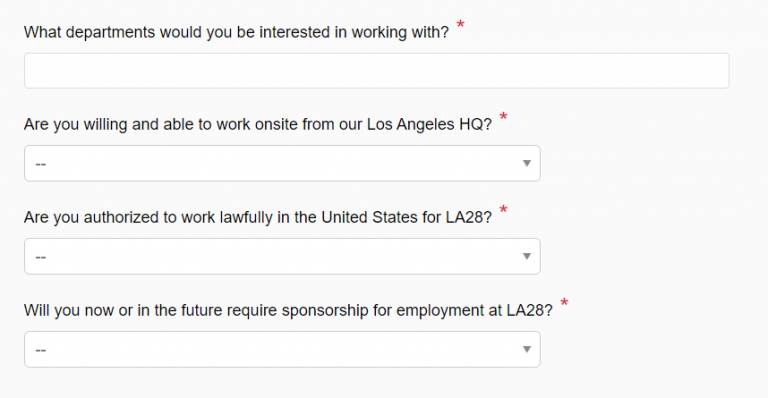Viewport: 768px width, 398px height.
Task: Click the 'authorized to work lawfully' question label
Action: 258,217
